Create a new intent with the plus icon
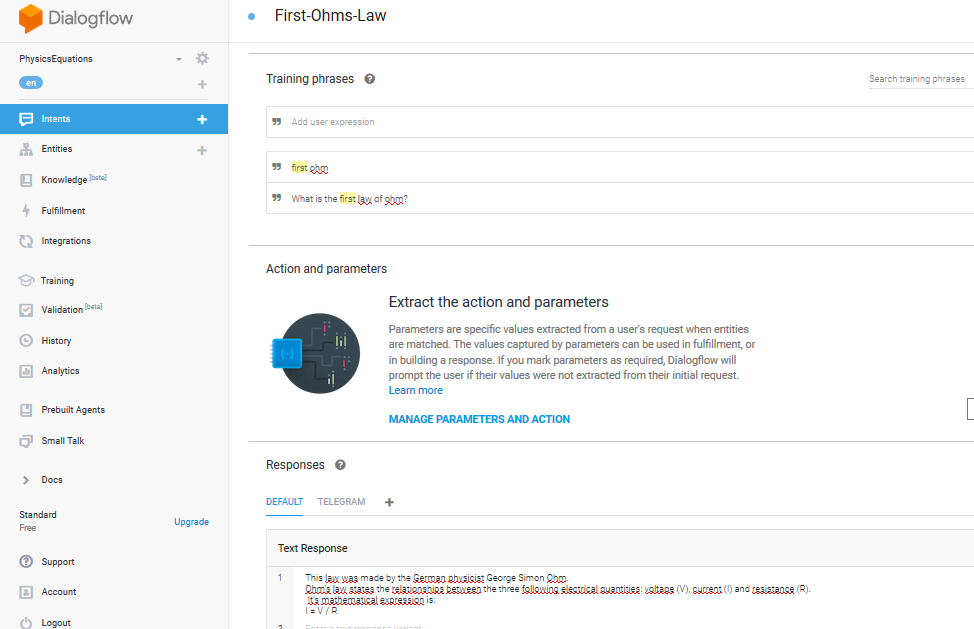The width and height of the screenshot is (974, 629). [x=202, y=119]
